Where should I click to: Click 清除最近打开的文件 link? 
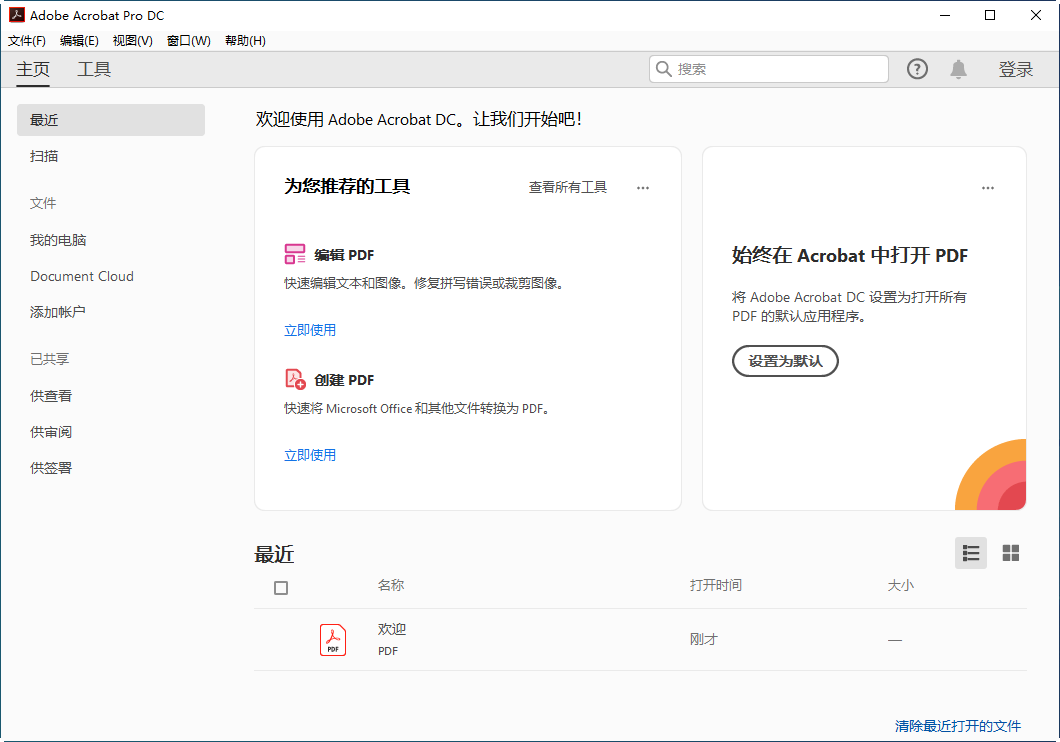click(958, 726)
